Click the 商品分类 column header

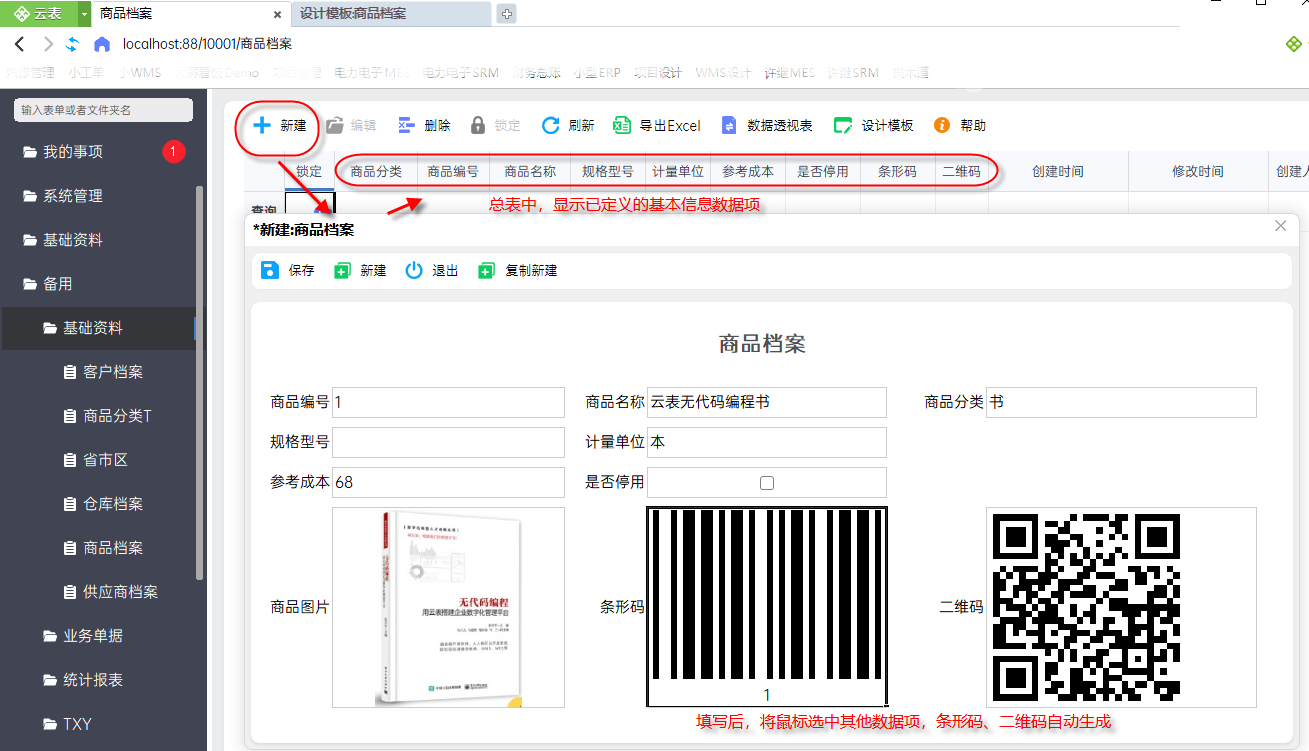pos(376,171)
